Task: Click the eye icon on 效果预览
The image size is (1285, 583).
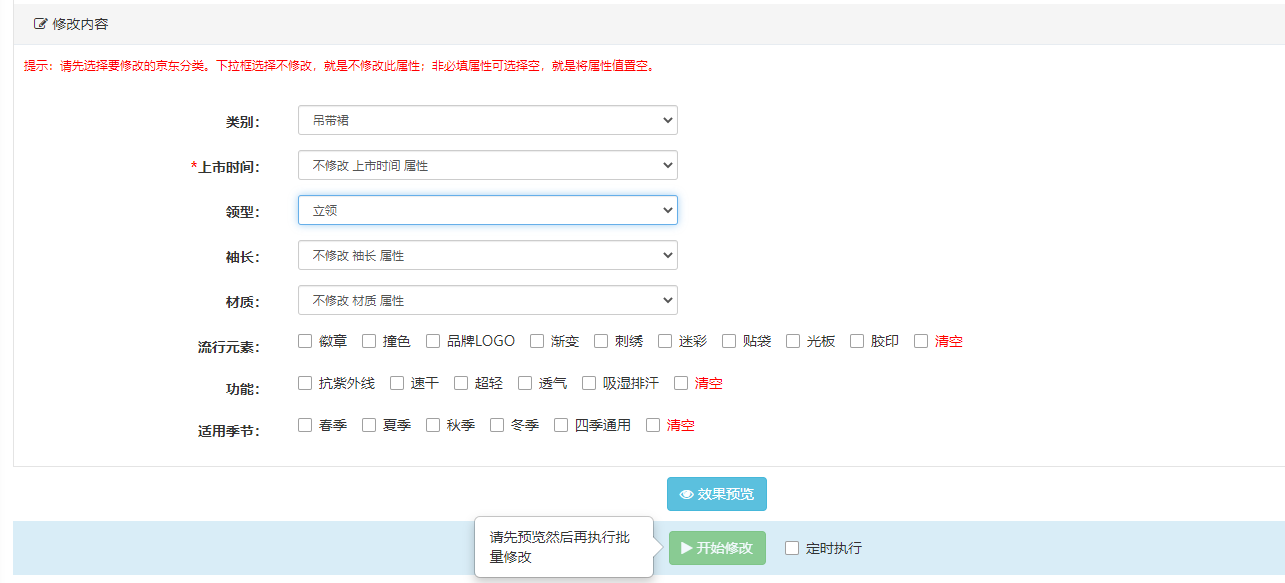Action: 686,495
